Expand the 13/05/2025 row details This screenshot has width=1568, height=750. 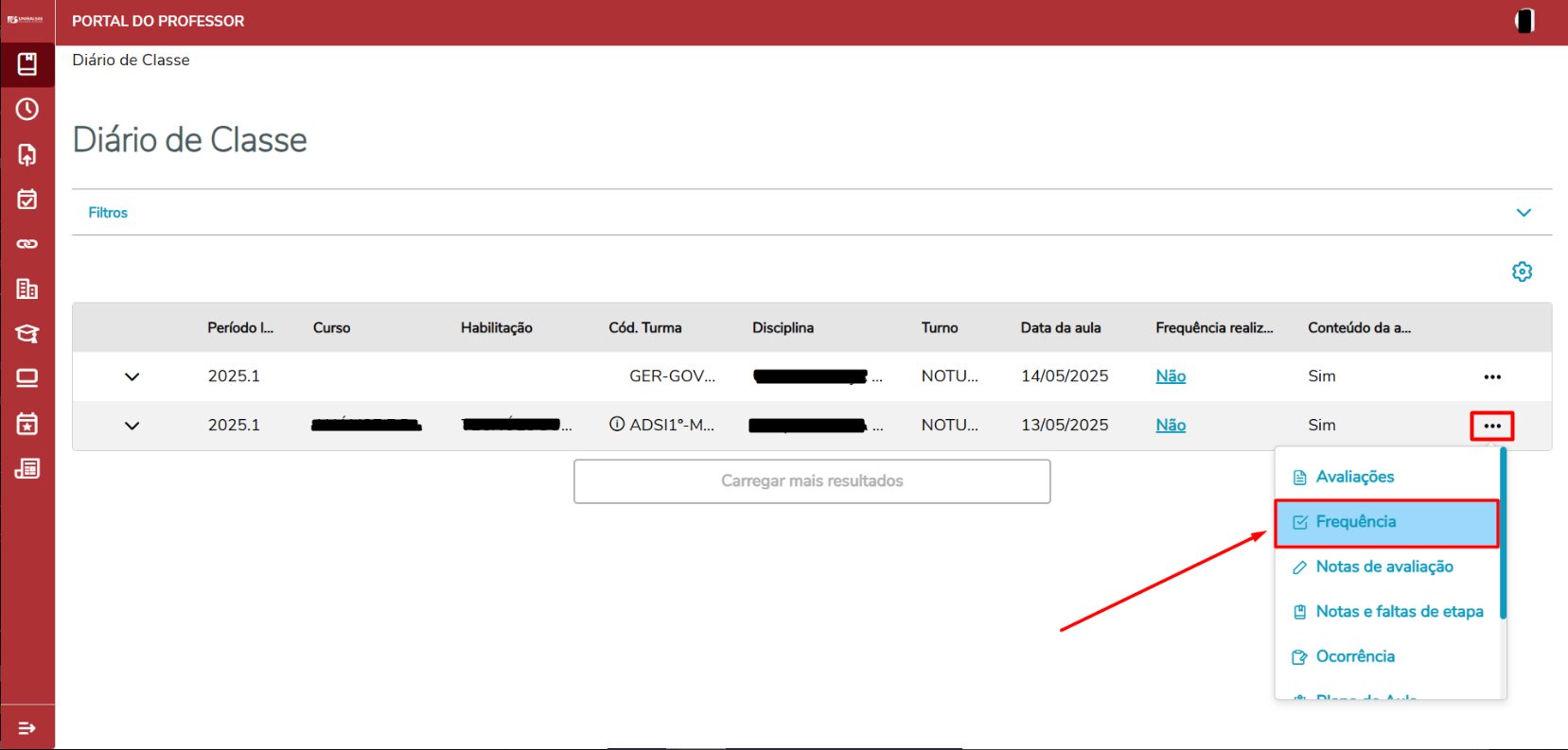coord(132,426)
